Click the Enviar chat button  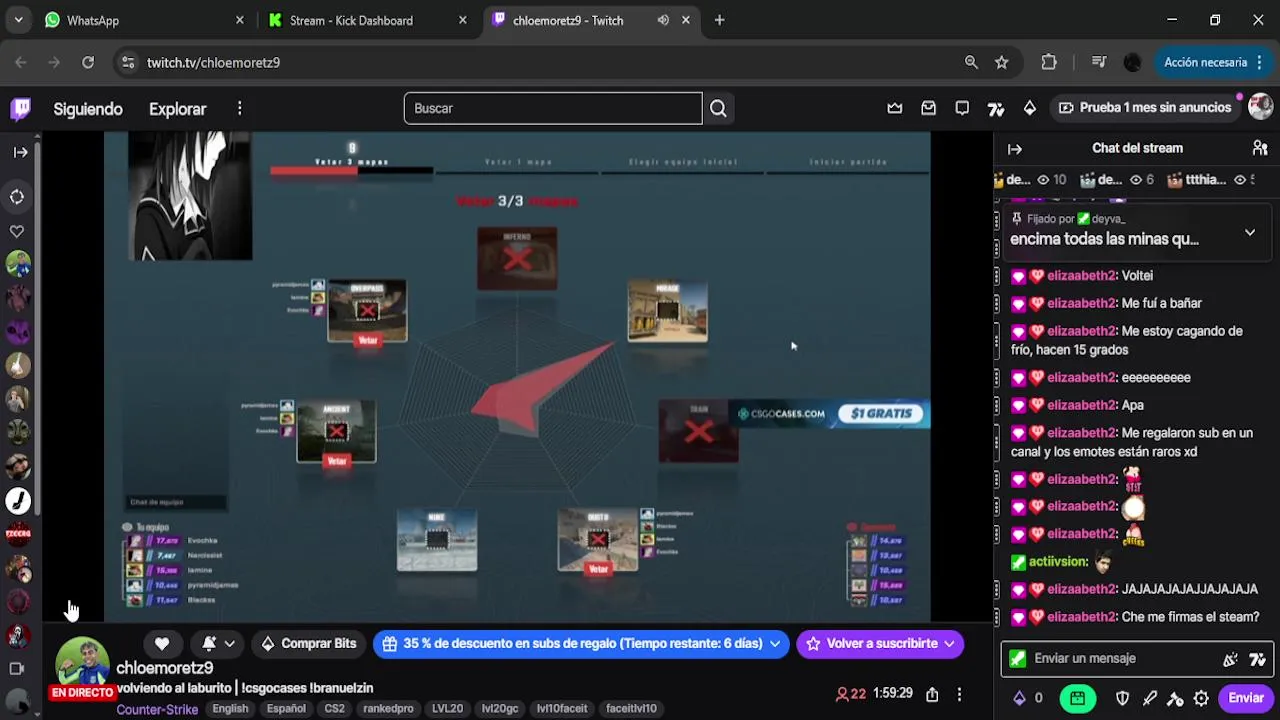pos(1246,698)
